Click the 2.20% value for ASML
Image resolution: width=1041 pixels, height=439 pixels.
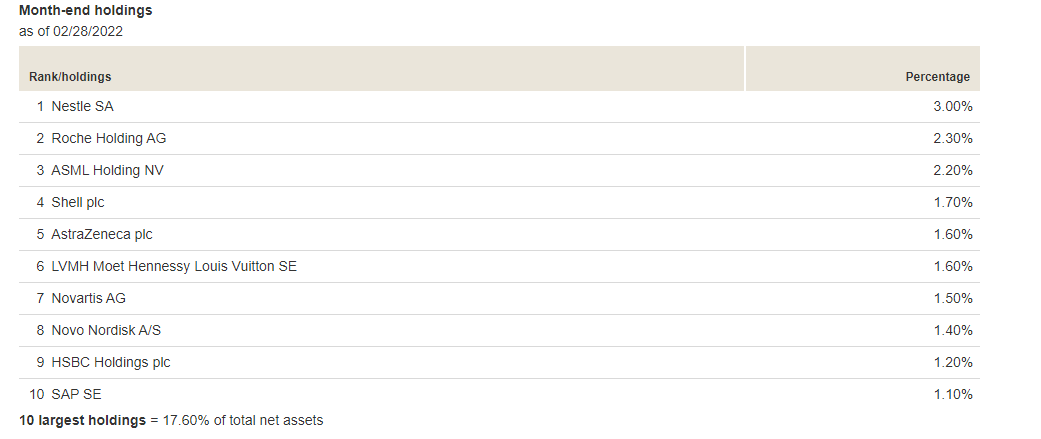pyautogui.click(x=952, y=171)
